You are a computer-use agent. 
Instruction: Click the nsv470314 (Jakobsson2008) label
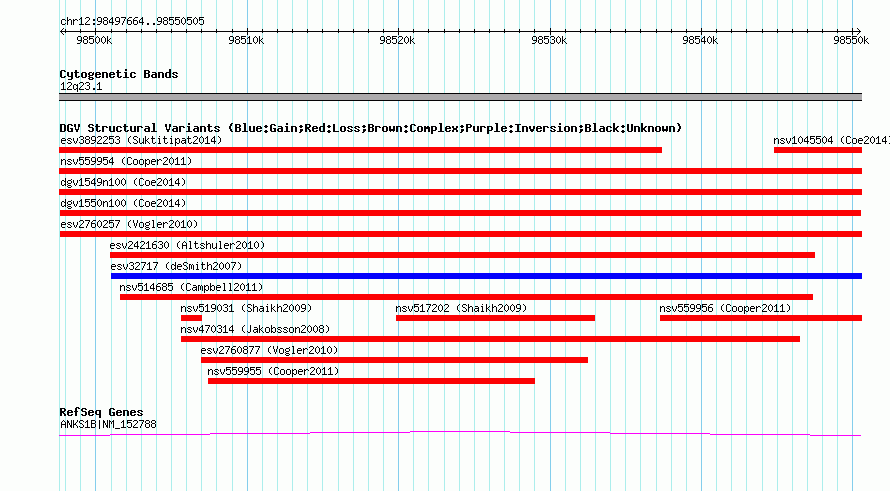pos(255,329)
